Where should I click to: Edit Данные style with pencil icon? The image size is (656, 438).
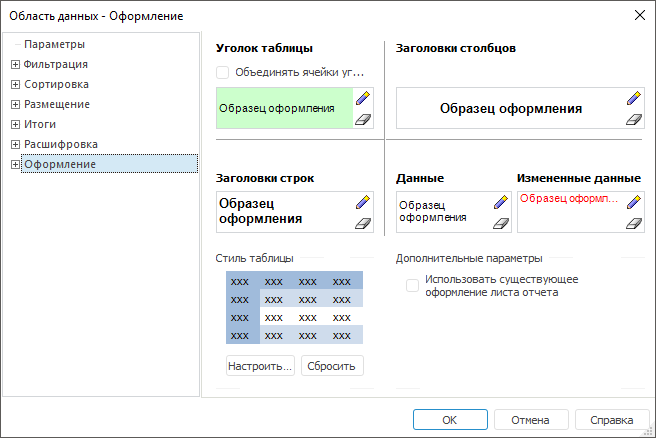point(501,202)
